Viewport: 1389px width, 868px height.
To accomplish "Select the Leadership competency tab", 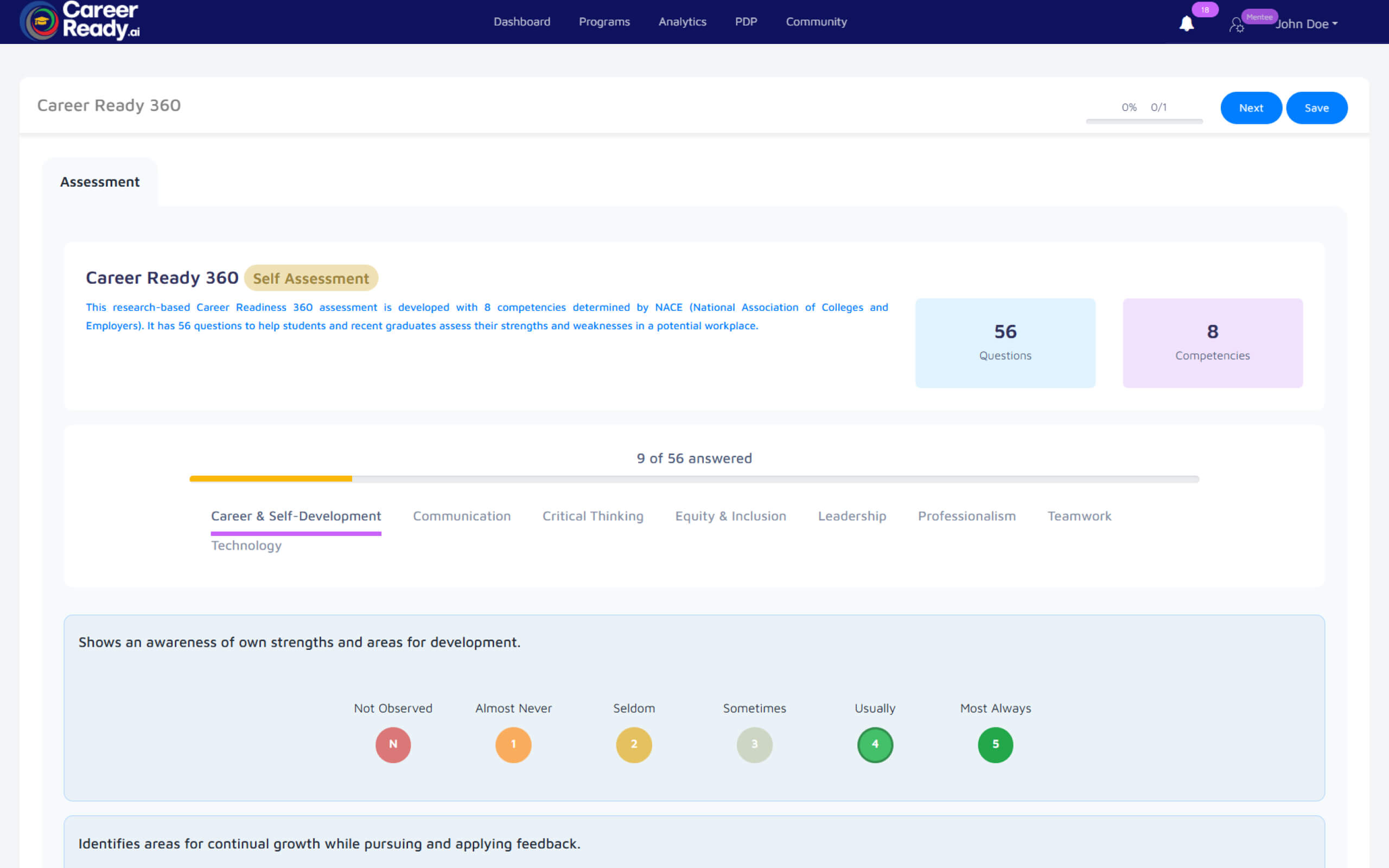I will click(852, 516).
